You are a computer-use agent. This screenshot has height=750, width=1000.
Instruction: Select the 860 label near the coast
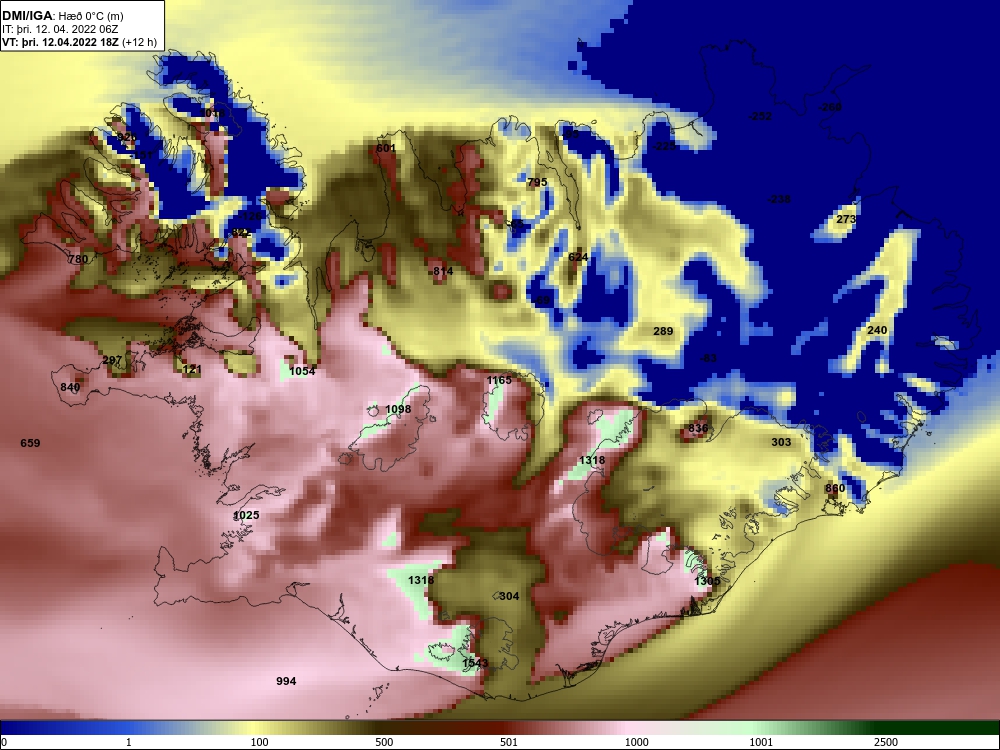[x=834, y=489]
